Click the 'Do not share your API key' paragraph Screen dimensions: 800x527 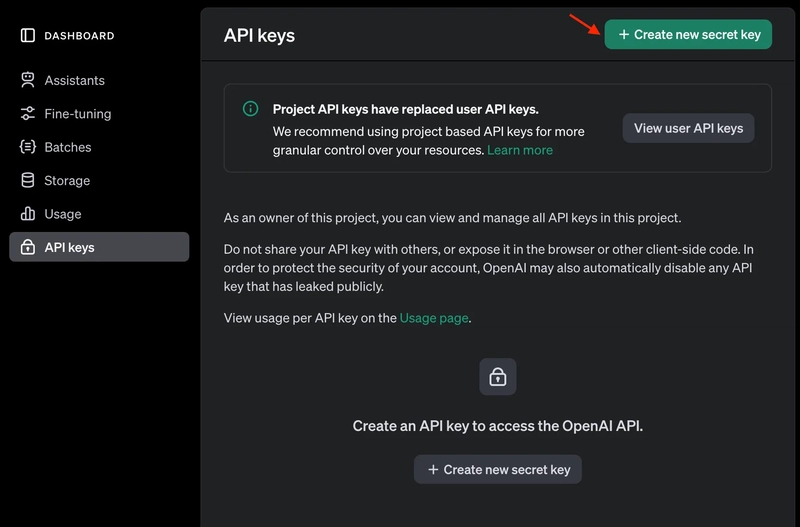click(488, 268)
